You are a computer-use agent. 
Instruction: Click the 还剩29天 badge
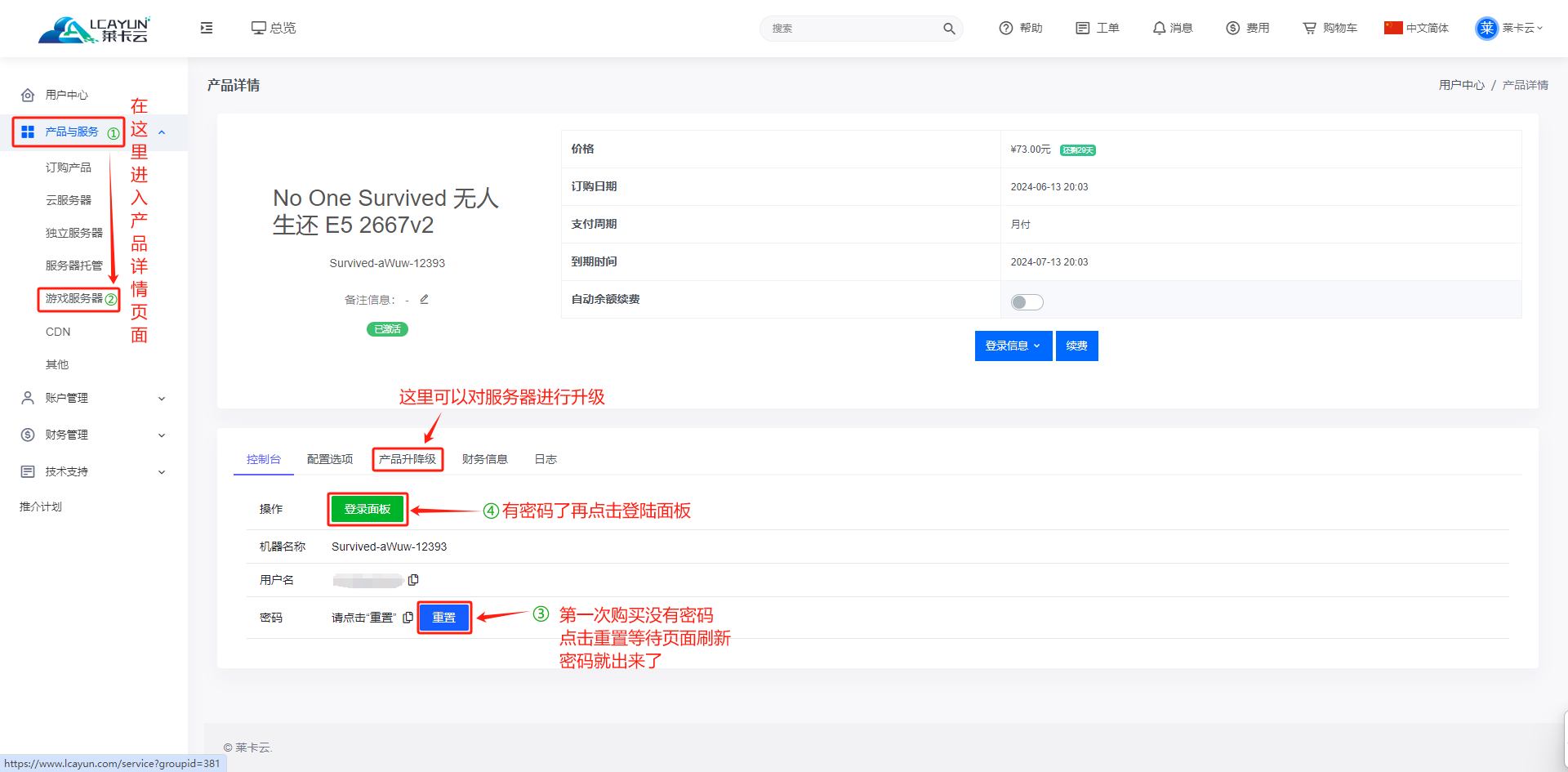pos(1078,150)
